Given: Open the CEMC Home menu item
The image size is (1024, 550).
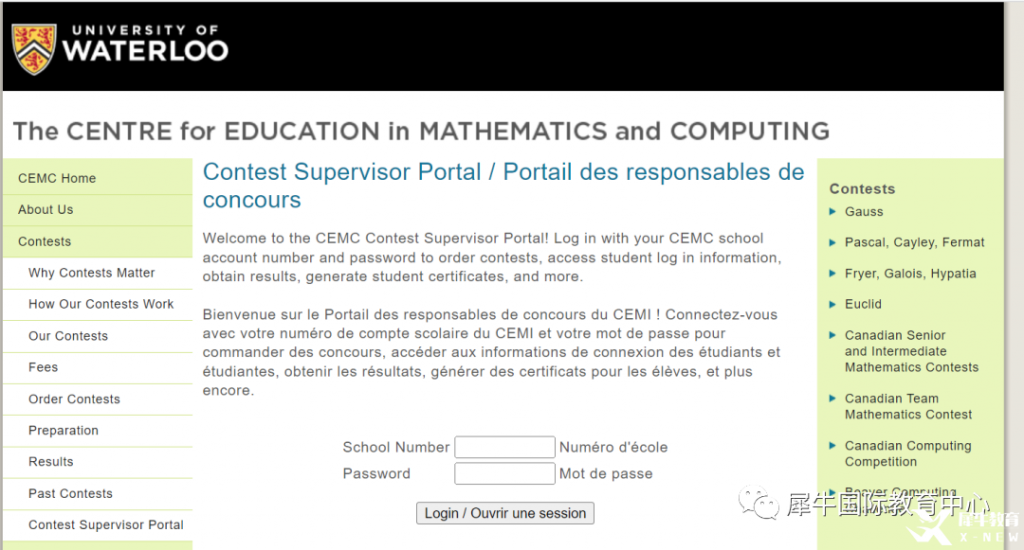Looking at the screenshot, I should click(57, 178).
